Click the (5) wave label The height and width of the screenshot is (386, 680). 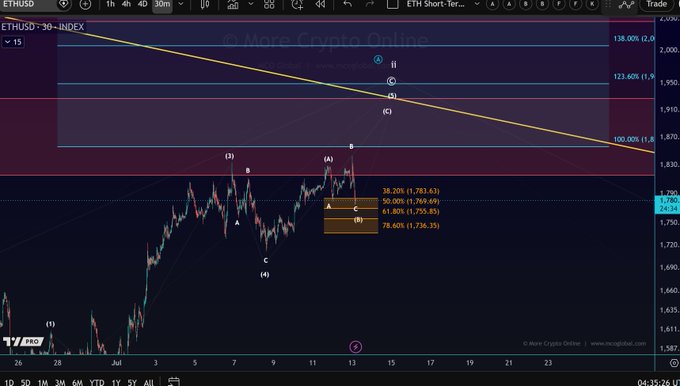point(392,95)
